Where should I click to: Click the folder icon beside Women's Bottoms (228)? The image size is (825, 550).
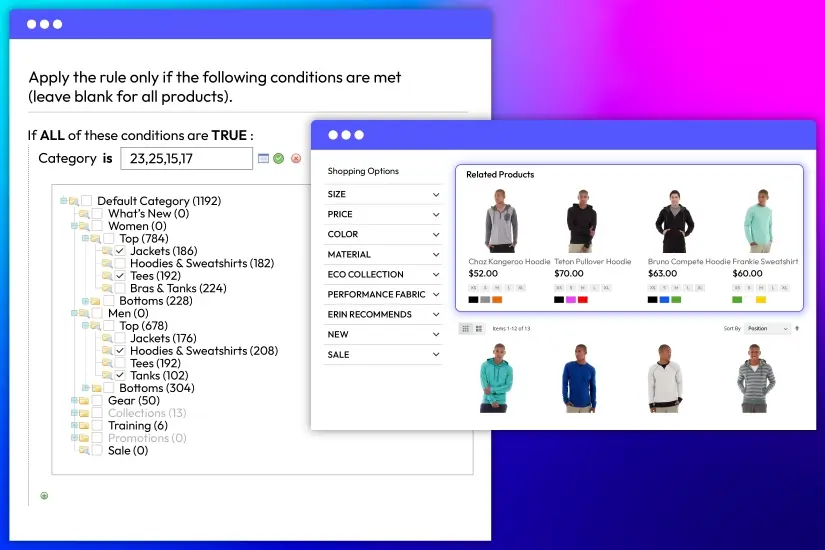95,301
